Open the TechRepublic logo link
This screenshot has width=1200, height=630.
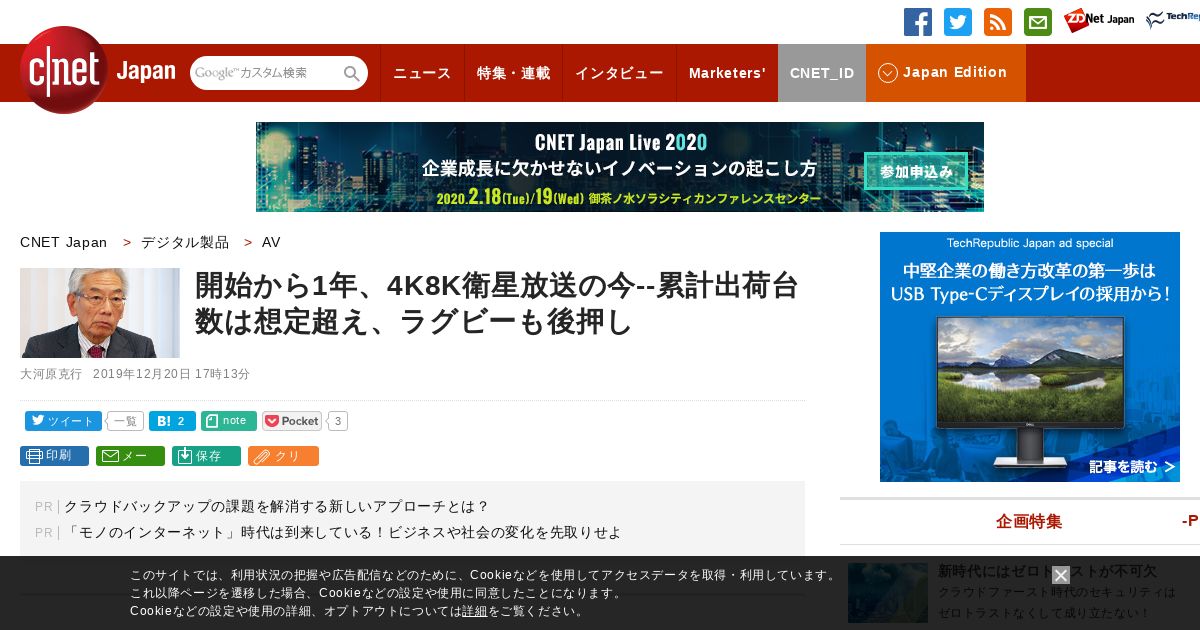pyautogui.click(x=1173, y=20)
